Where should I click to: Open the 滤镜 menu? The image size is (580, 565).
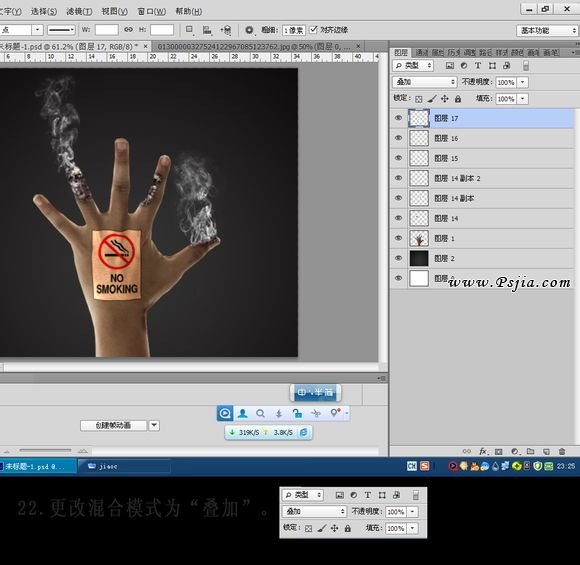79,11
